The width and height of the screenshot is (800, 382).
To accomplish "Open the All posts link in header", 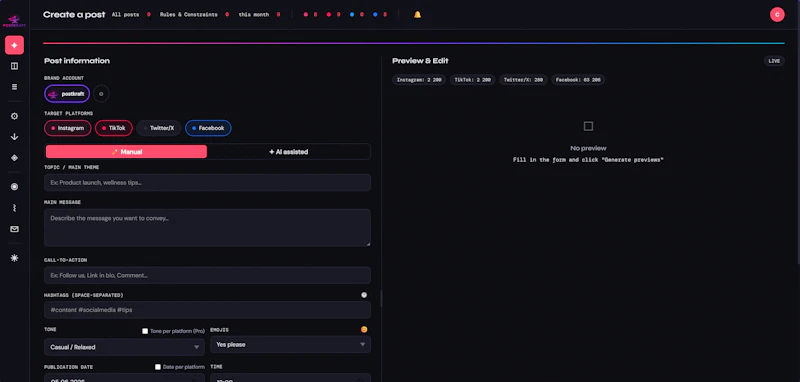I will point(132,15).
